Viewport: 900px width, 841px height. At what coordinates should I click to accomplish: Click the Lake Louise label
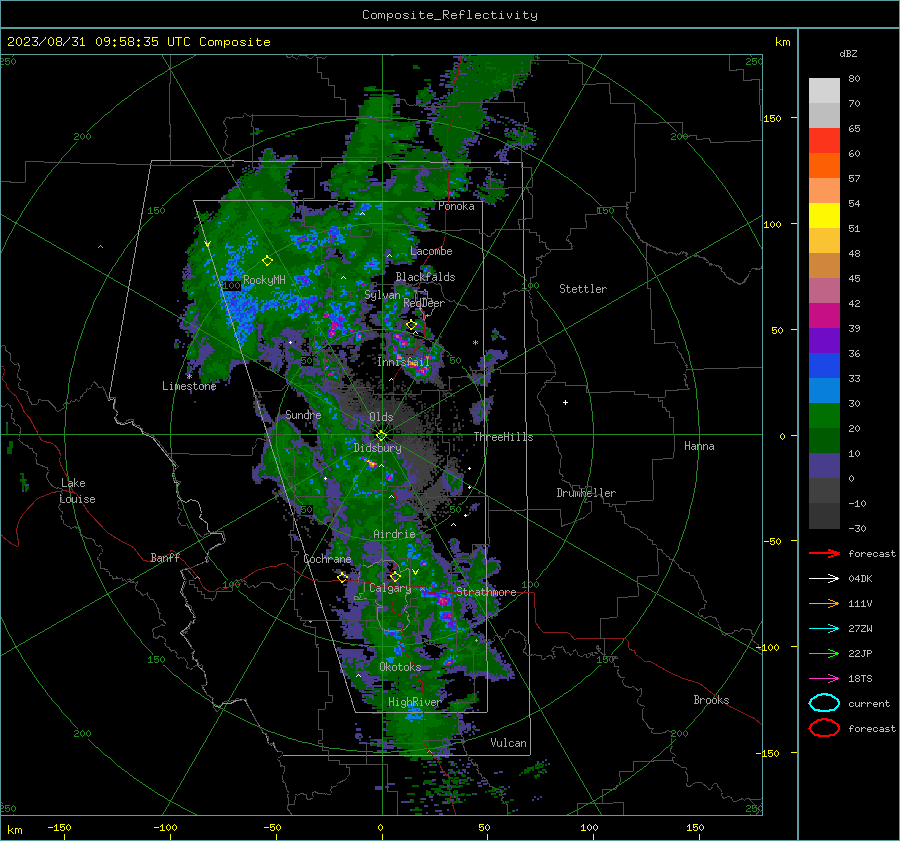click(77, 491)
